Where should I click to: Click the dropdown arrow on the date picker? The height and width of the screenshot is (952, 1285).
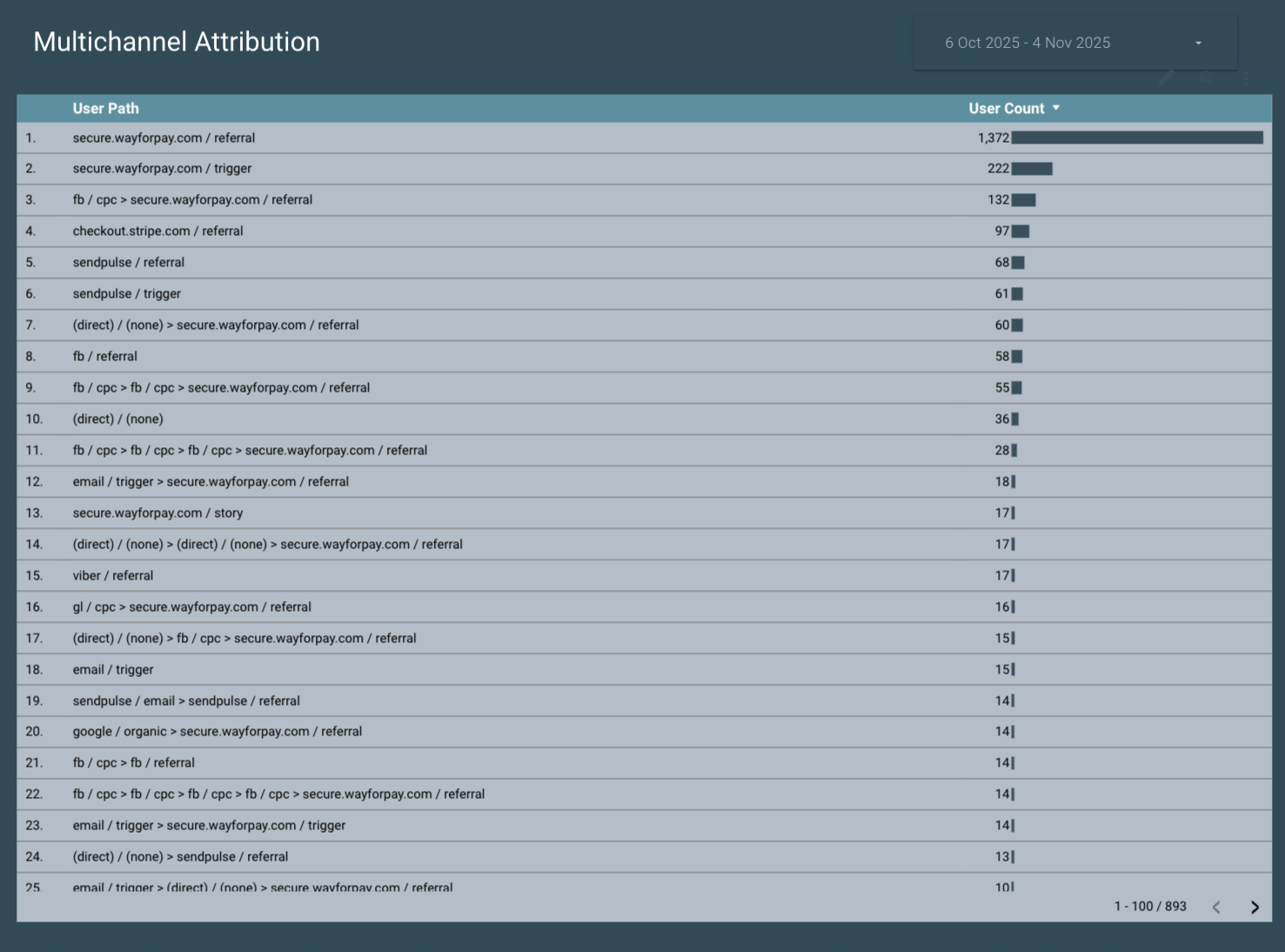click(1198, 43)
